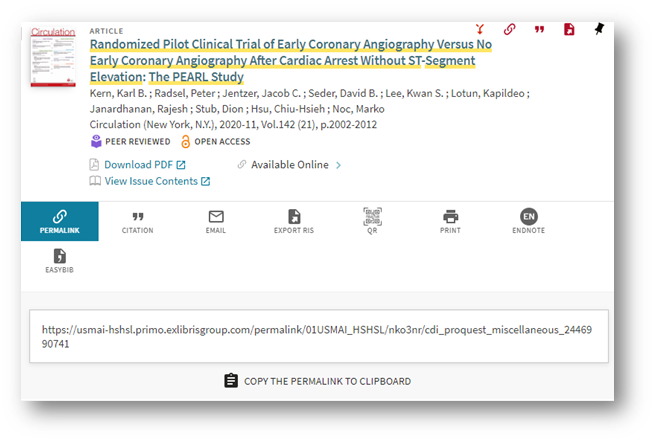The width and height of the screenshot is (656, 443).
Task: Select the Permalink tab
Action: [x=60, y=221]
